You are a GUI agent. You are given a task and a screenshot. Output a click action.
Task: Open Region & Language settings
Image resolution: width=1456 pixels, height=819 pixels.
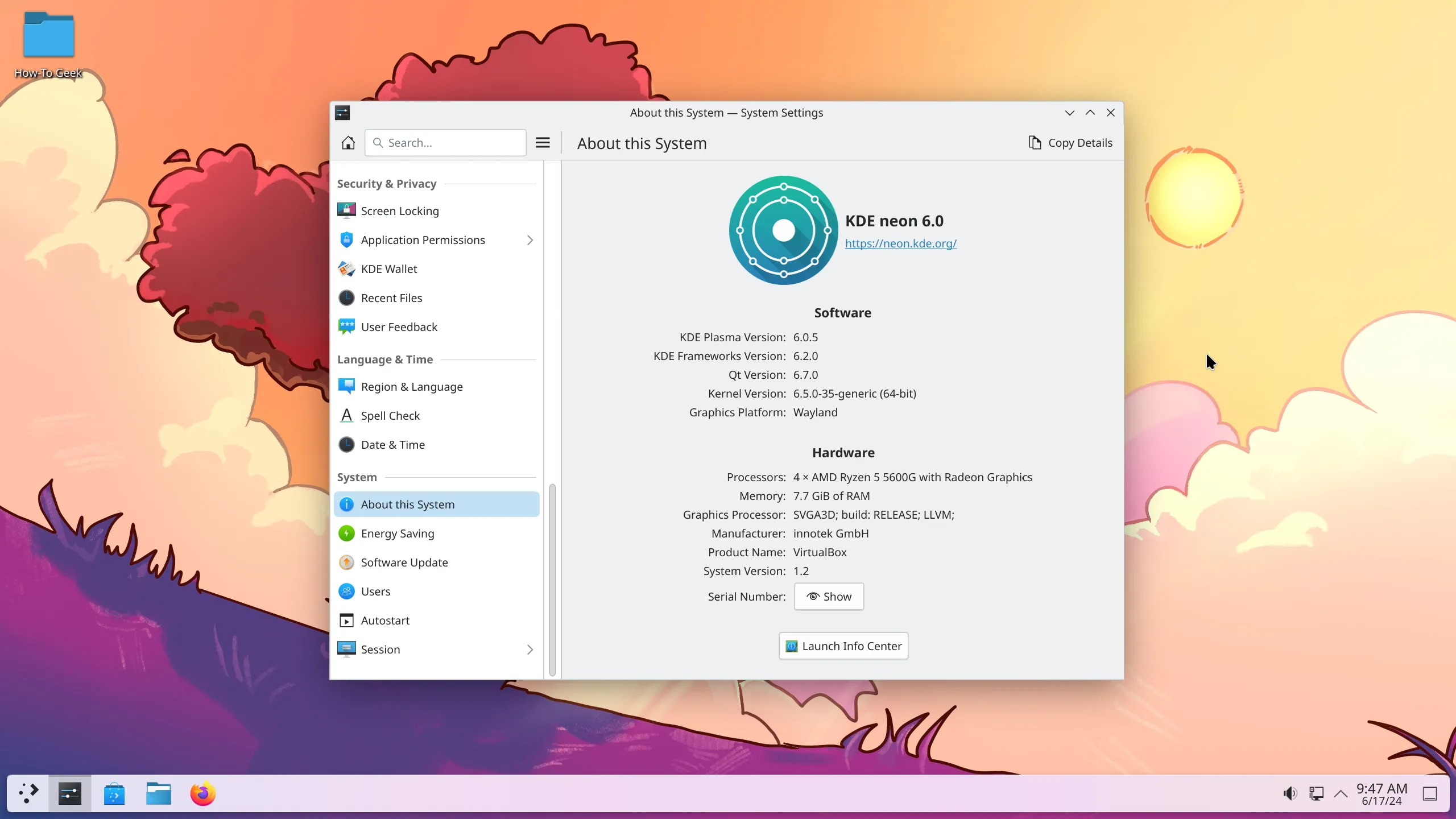(412, 386)
